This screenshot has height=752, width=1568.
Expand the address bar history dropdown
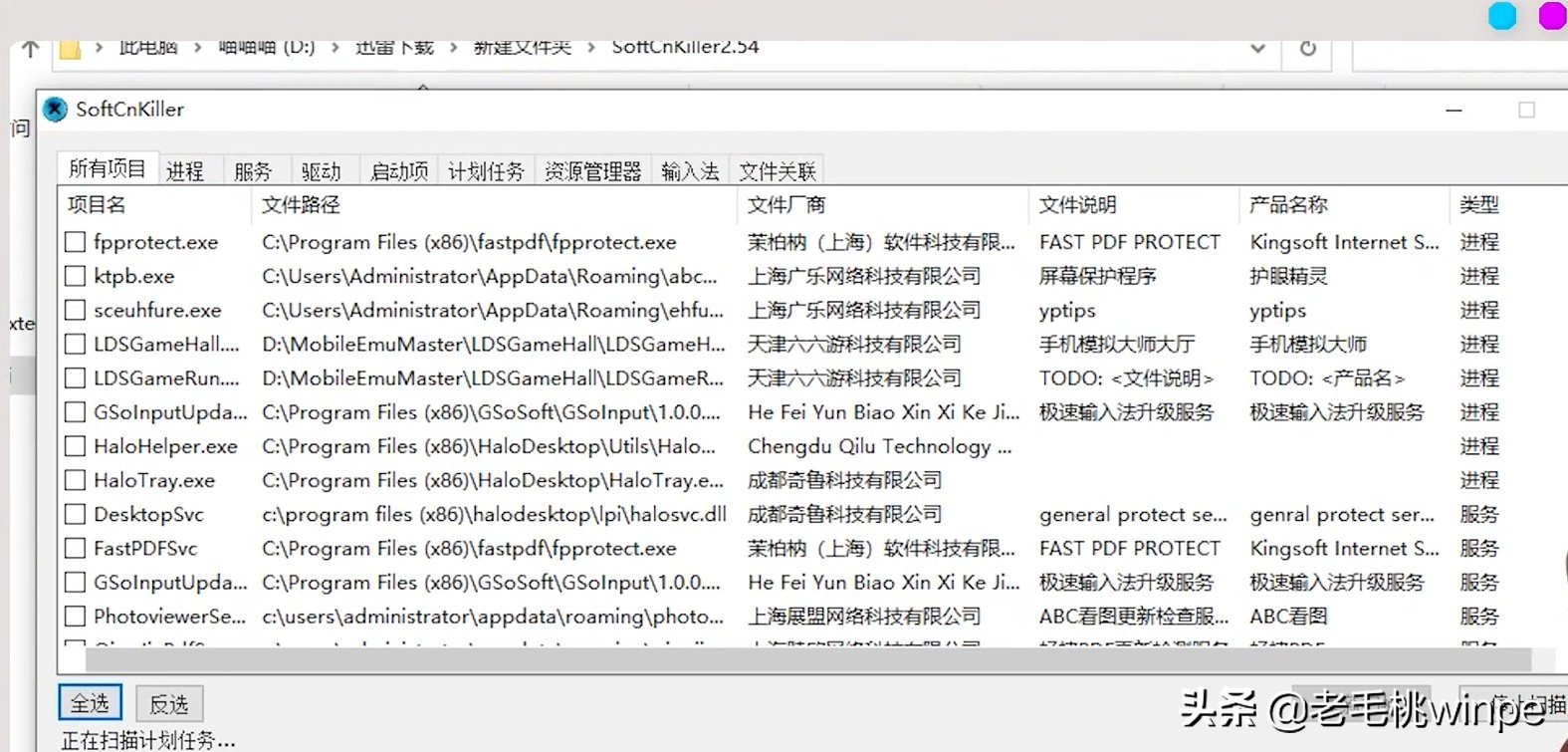point(1257,49)
